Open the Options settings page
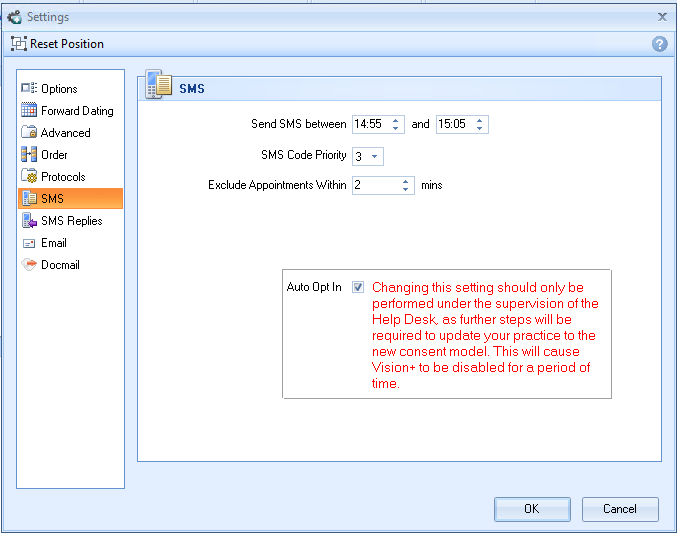677x533 pixels. 70,89
